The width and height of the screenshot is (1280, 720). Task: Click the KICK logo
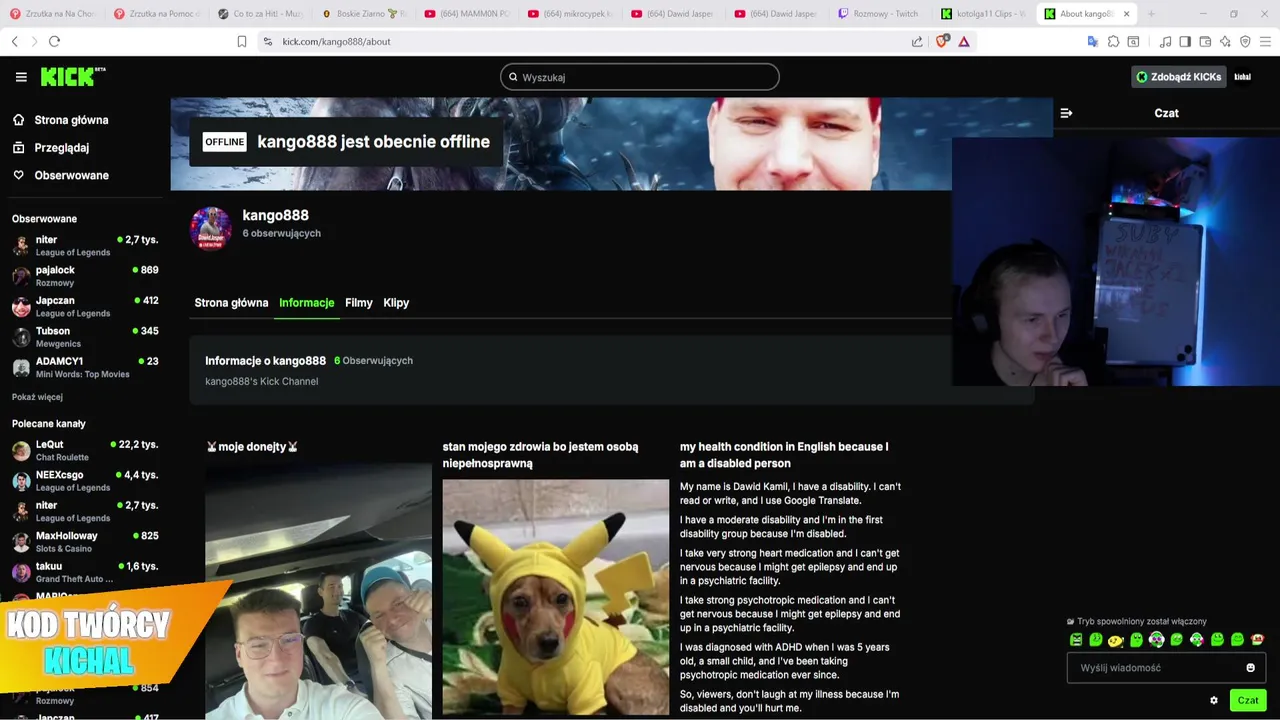pyautogui.click(x=73, y=77)
